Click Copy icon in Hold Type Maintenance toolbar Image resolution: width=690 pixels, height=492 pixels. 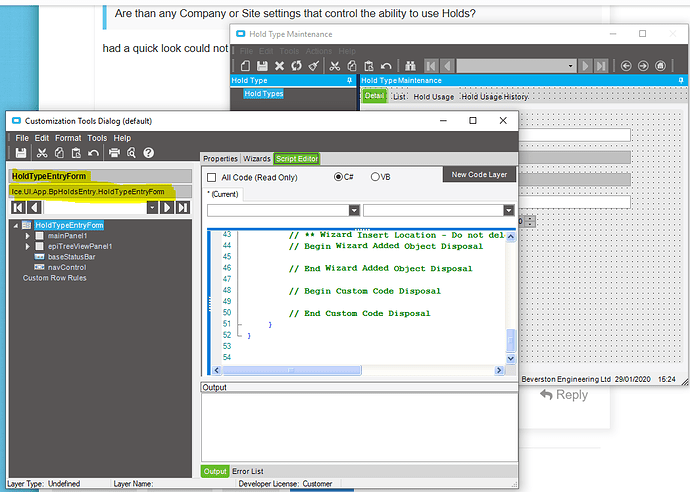coord(352,66)
